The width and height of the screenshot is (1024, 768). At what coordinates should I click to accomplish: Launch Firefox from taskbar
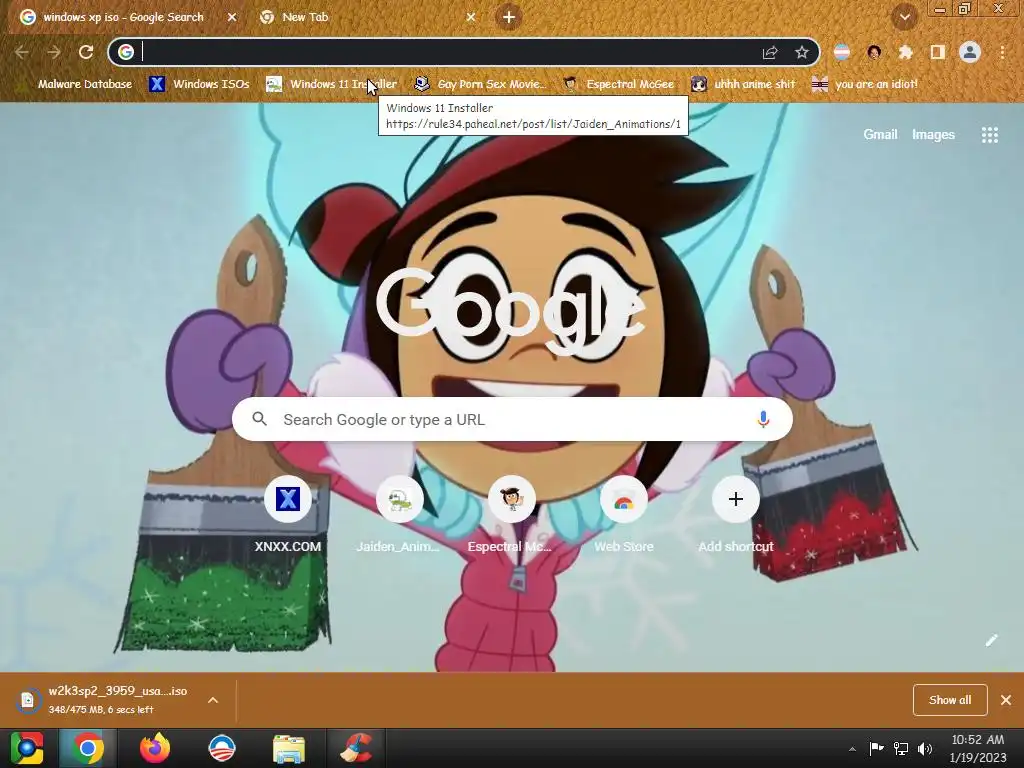155,748
